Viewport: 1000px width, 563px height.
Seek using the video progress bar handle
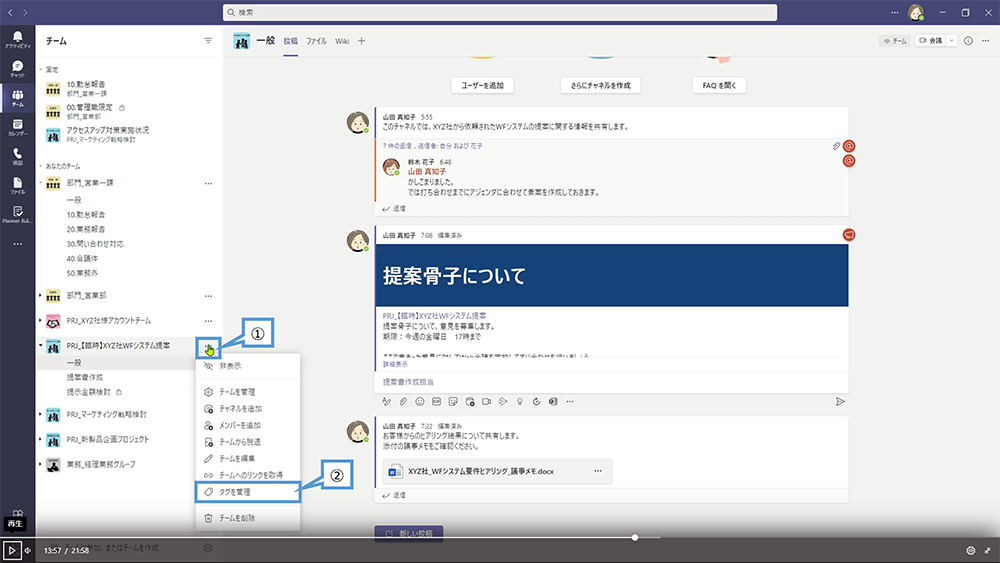(635, 537)
